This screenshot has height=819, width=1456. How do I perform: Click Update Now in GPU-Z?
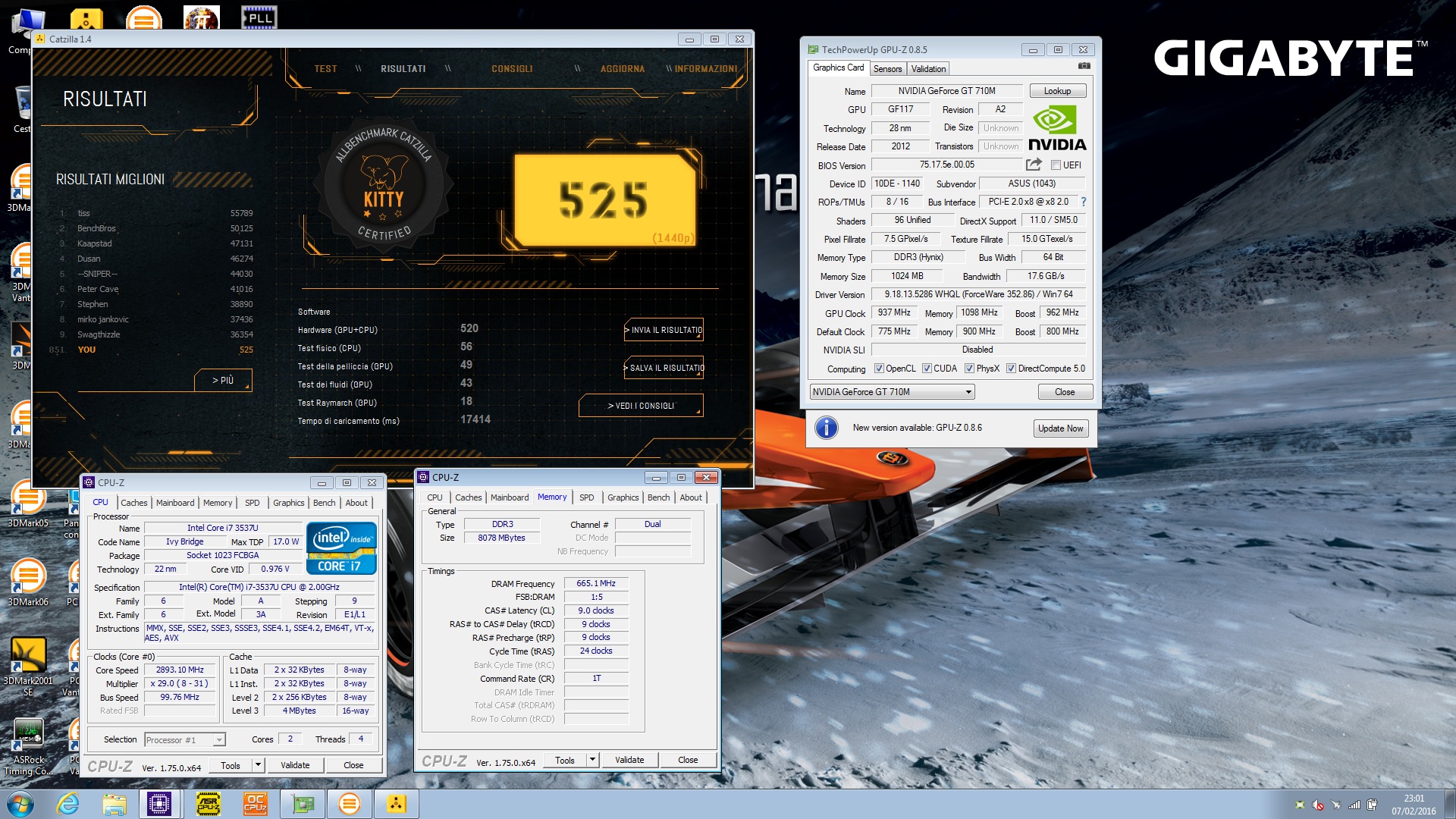[1060, 428]
